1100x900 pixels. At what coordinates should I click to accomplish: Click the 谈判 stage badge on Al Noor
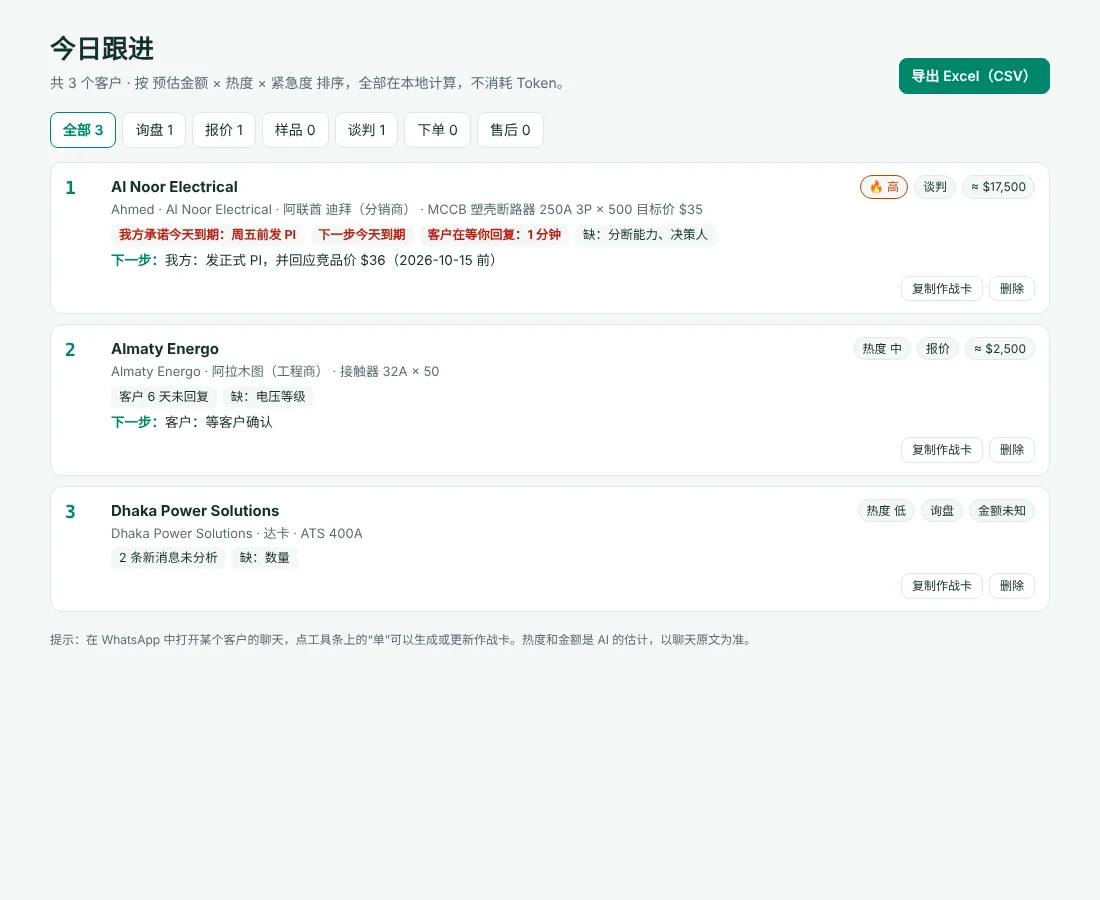coord(934,187)
